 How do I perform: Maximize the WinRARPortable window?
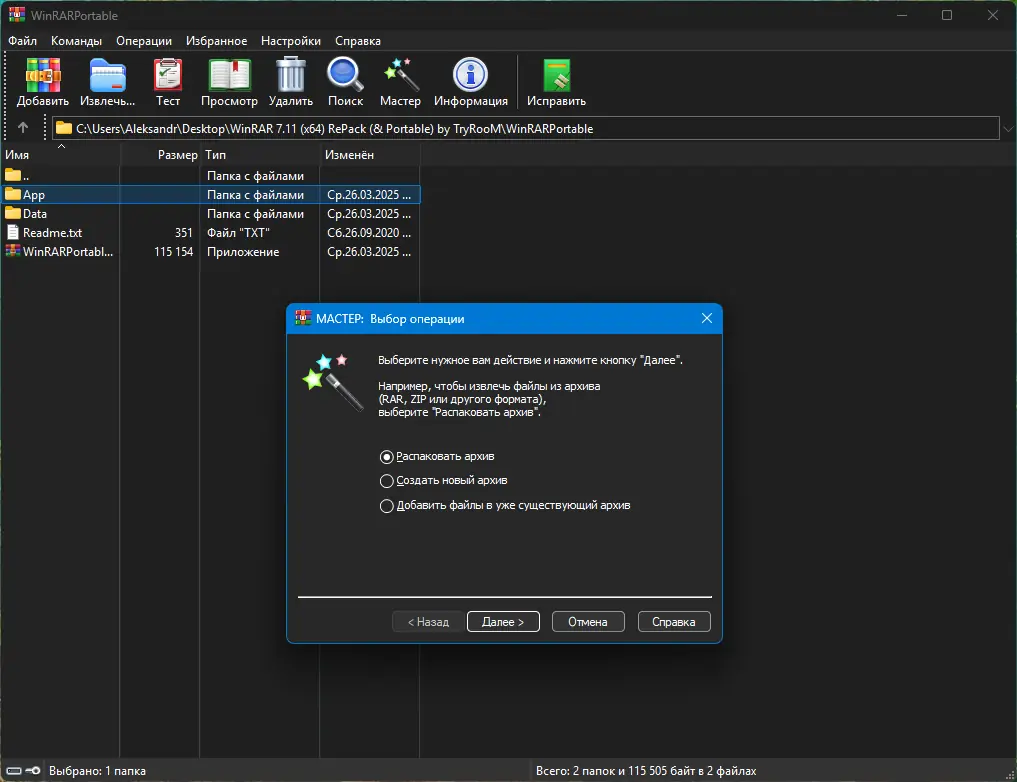(x=947, y=15)
